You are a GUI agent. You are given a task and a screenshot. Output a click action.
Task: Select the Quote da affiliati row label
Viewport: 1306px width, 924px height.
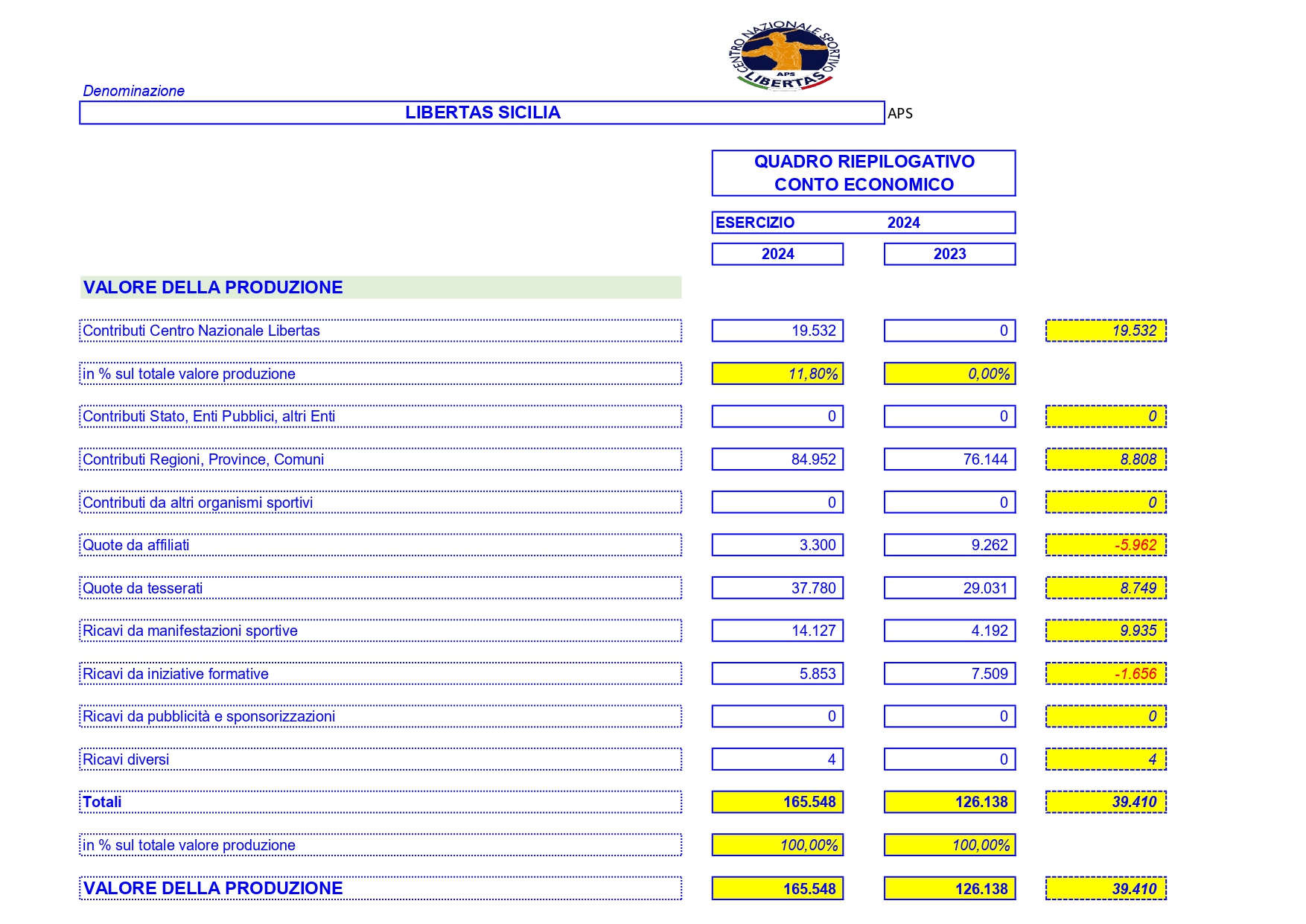click(380, 545)
